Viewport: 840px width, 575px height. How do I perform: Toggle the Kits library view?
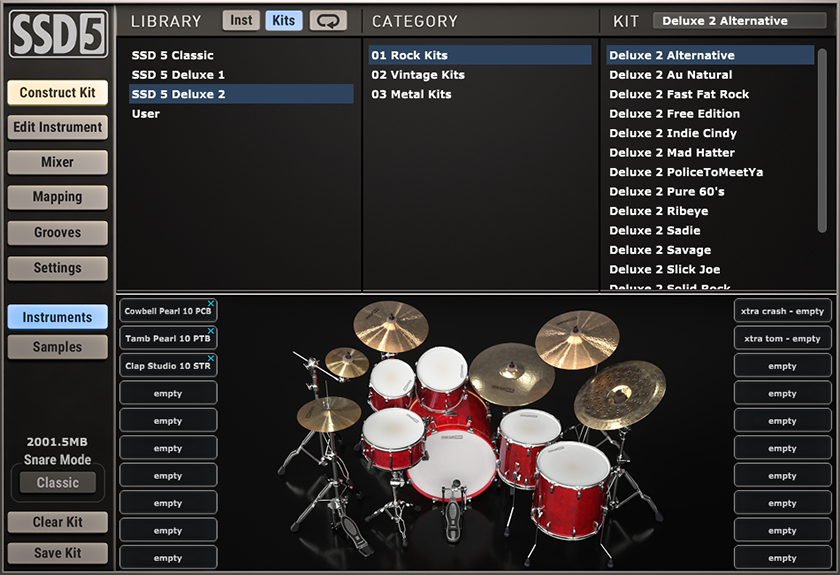pyautogui.click(x=283, y=21)
